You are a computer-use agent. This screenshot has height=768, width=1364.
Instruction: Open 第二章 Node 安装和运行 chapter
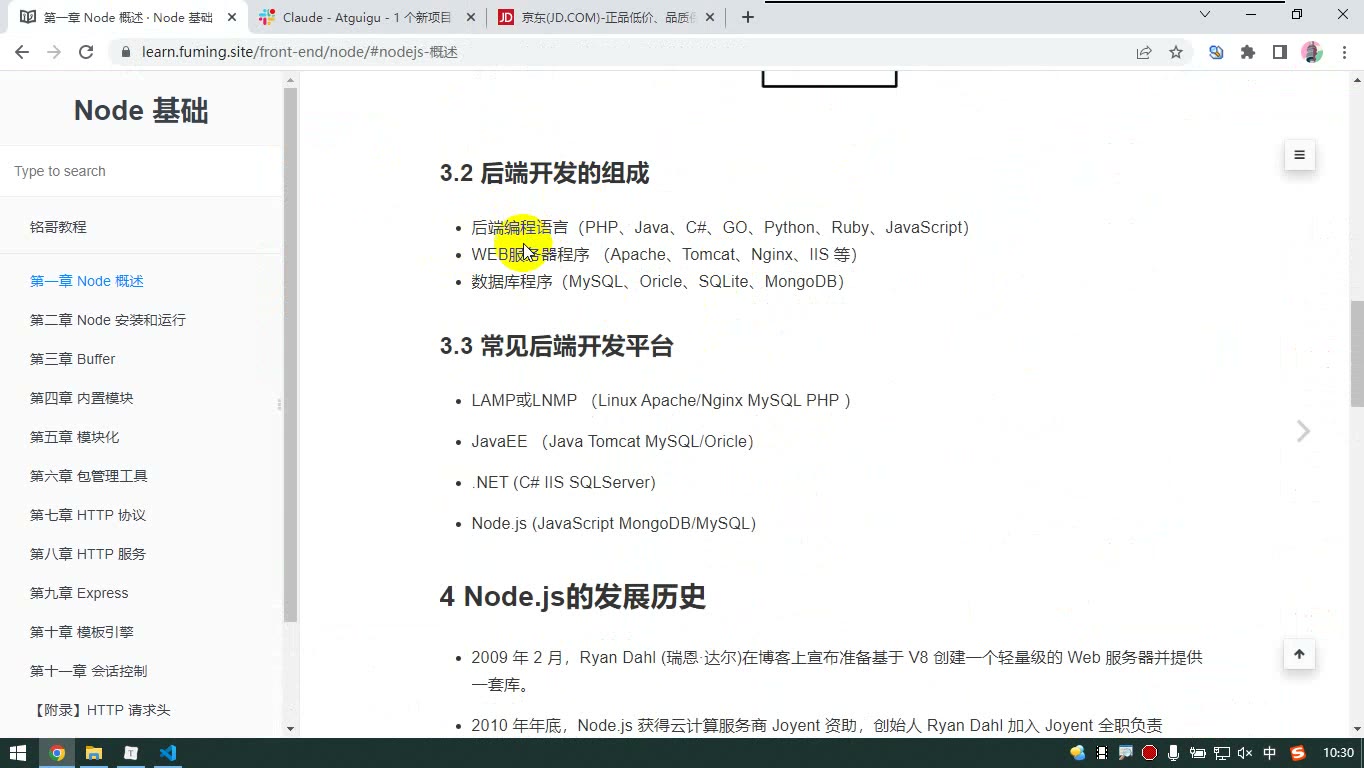click(x=108, y=320)
